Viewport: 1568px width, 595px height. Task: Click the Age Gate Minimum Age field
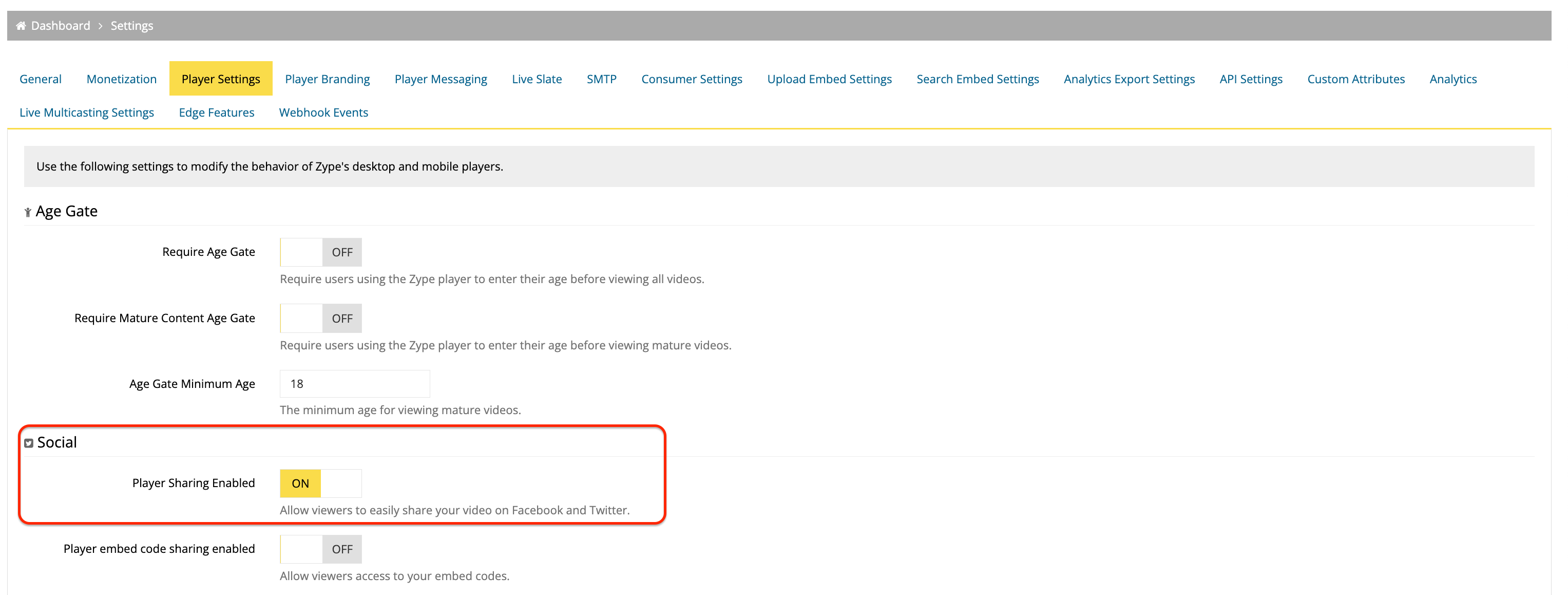354,384
